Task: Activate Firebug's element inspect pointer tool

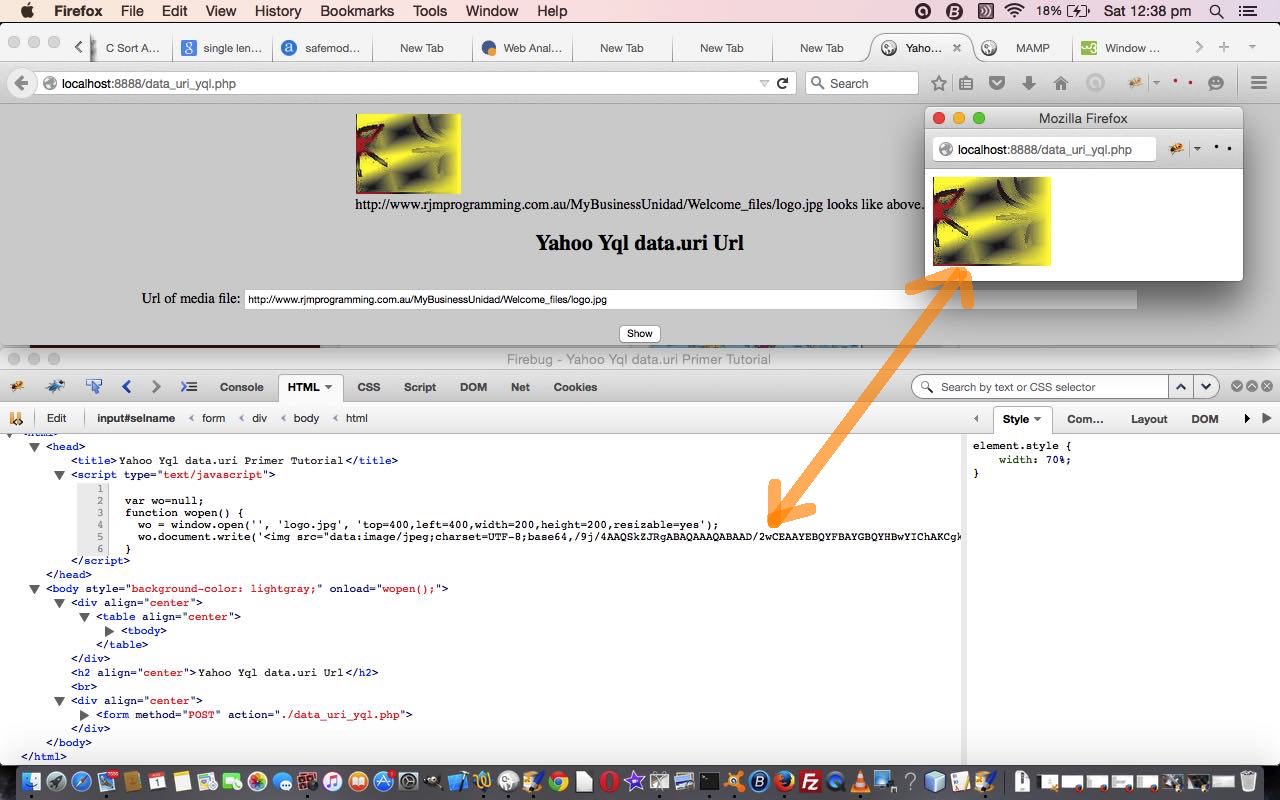Action: 94,387
